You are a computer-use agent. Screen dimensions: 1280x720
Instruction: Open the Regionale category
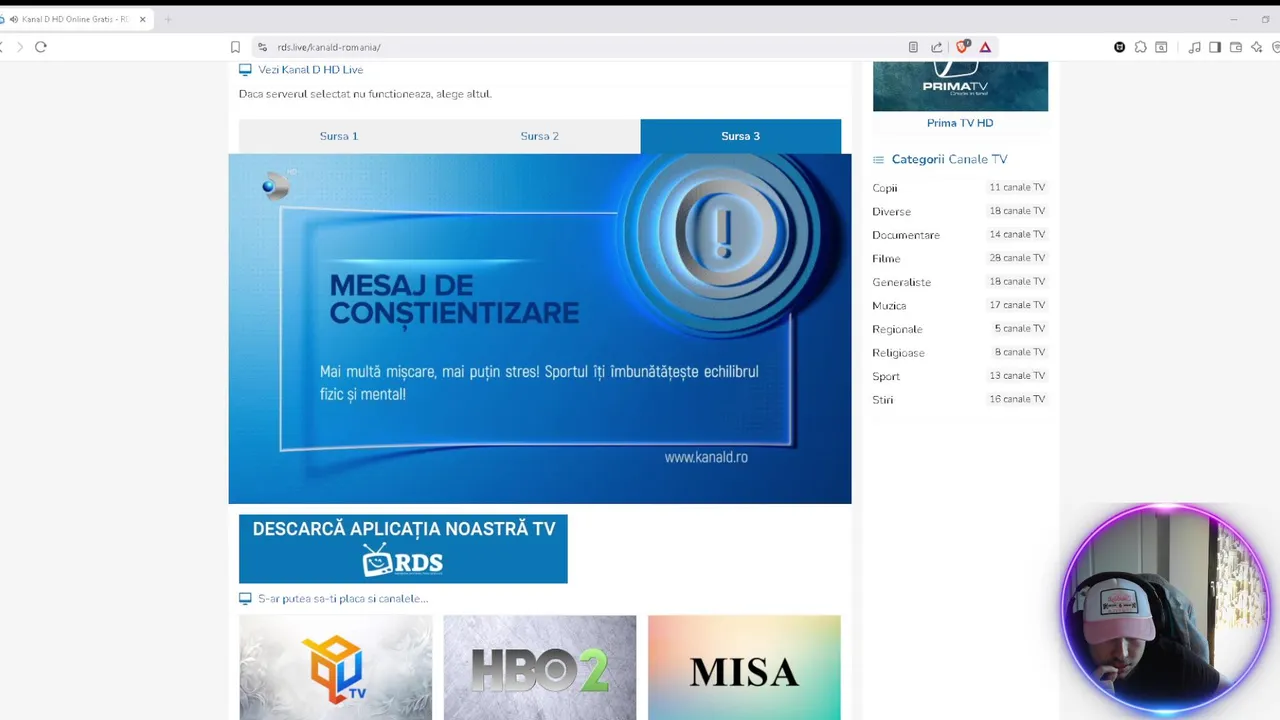coord(897,329)
